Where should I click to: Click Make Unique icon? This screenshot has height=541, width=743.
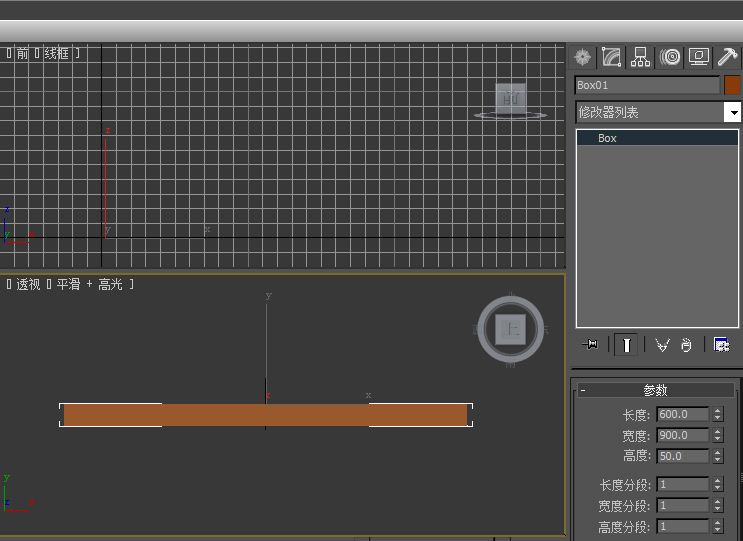662,345
